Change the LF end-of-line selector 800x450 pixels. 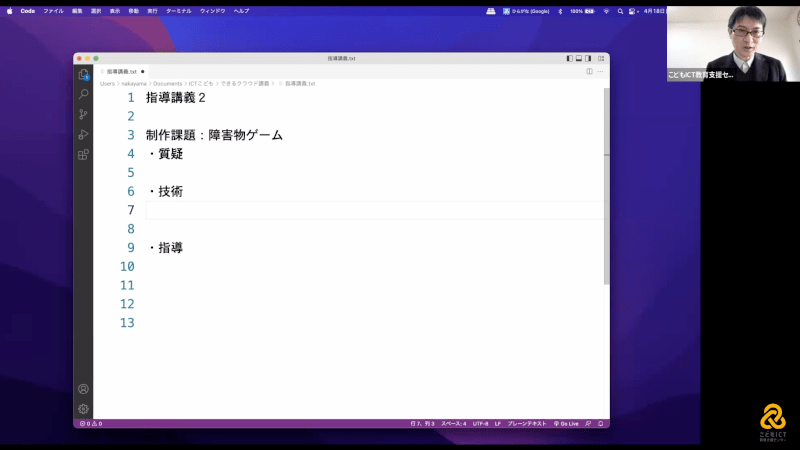click(498, 423)
